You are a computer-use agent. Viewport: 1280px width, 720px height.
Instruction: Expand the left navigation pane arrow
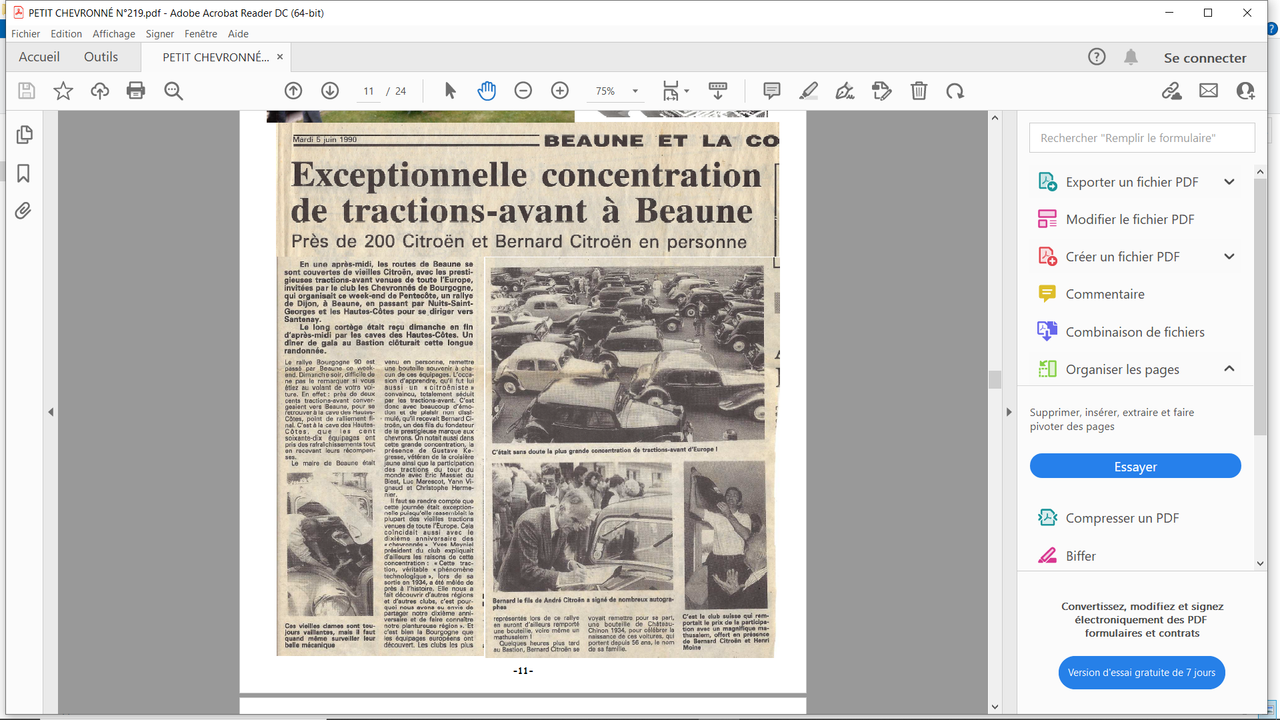[x=52, y=412]
